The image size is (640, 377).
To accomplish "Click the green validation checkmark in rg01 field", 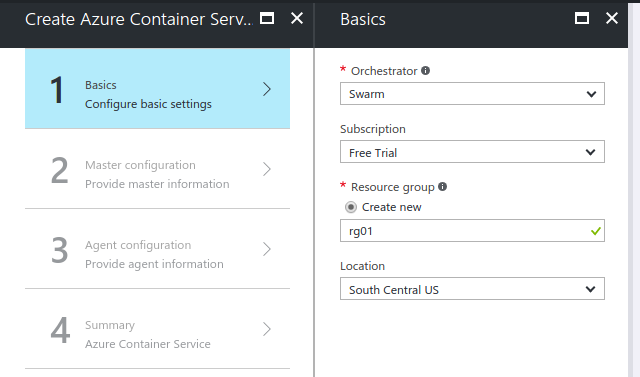I will (596, 231).
